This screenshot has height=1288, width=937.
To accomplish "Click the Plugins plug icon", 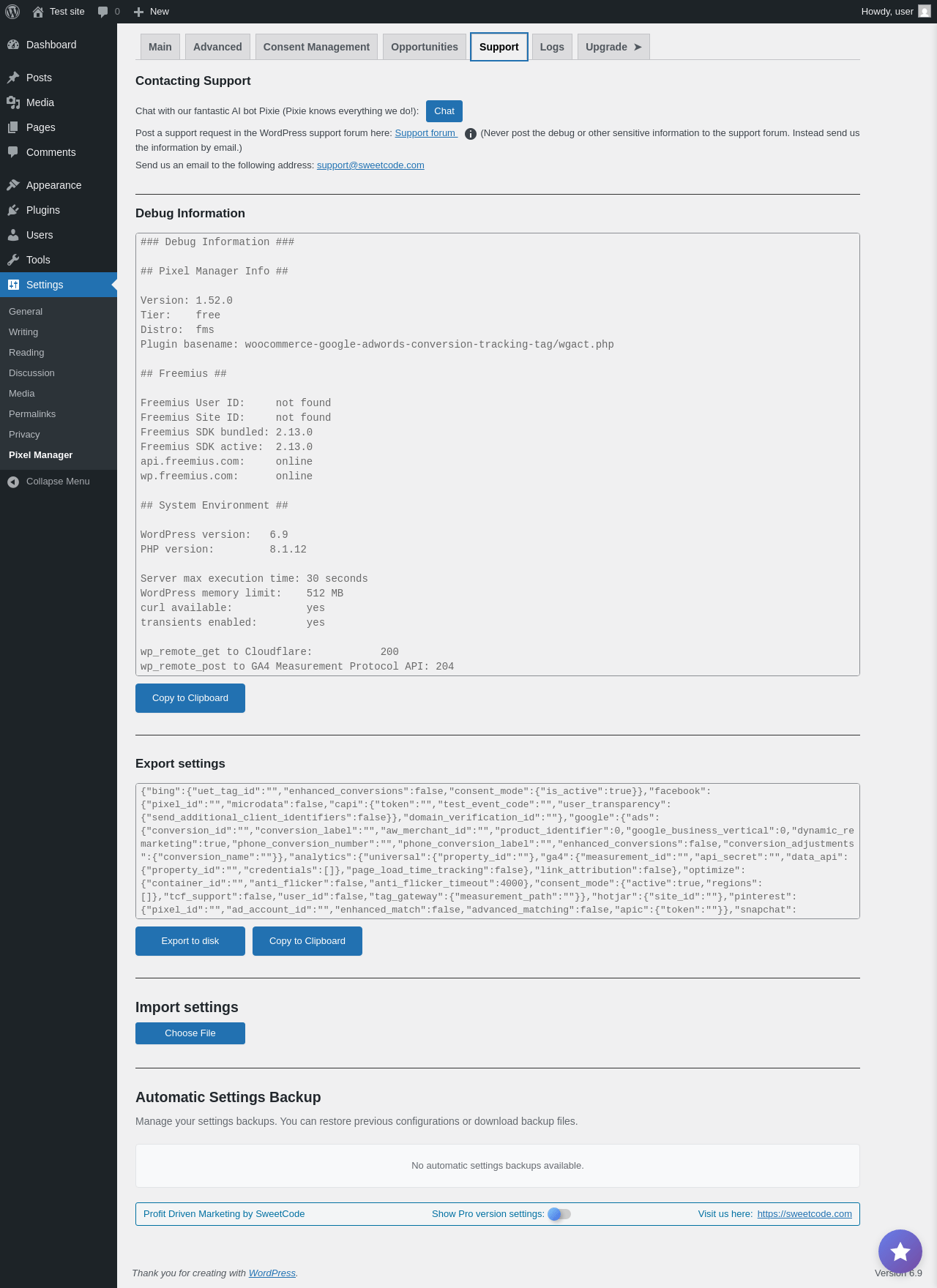I will [x=13, y=210].
